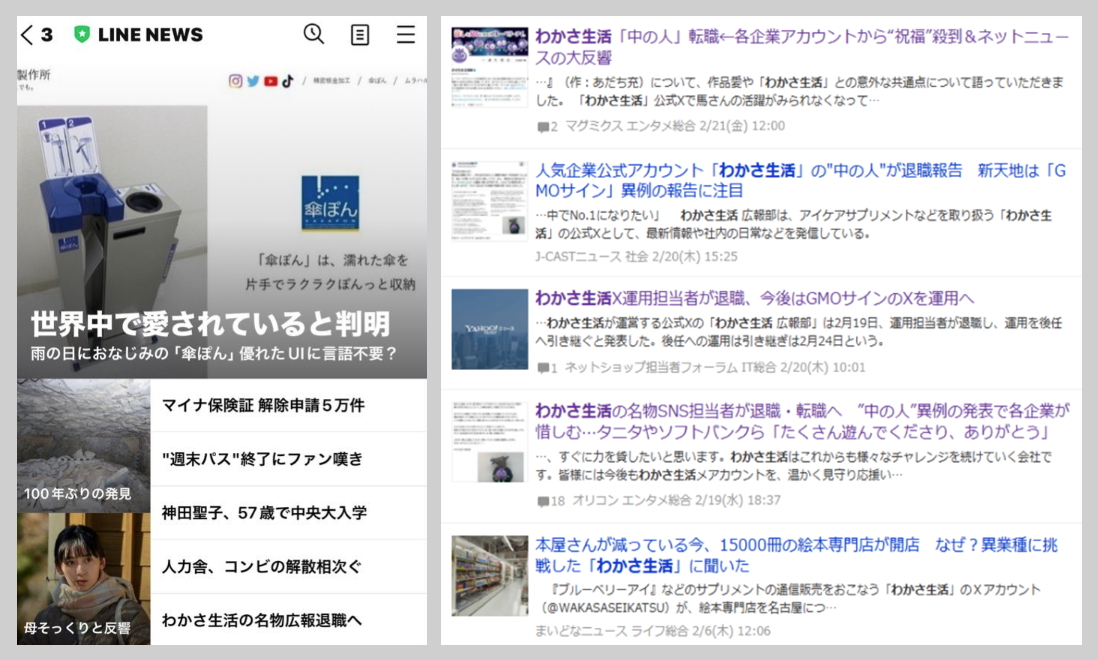This screenshot has width=1098, height=660.
Task: Click the 母そっくりと反響 thumbnail
Action: (84, 578)
